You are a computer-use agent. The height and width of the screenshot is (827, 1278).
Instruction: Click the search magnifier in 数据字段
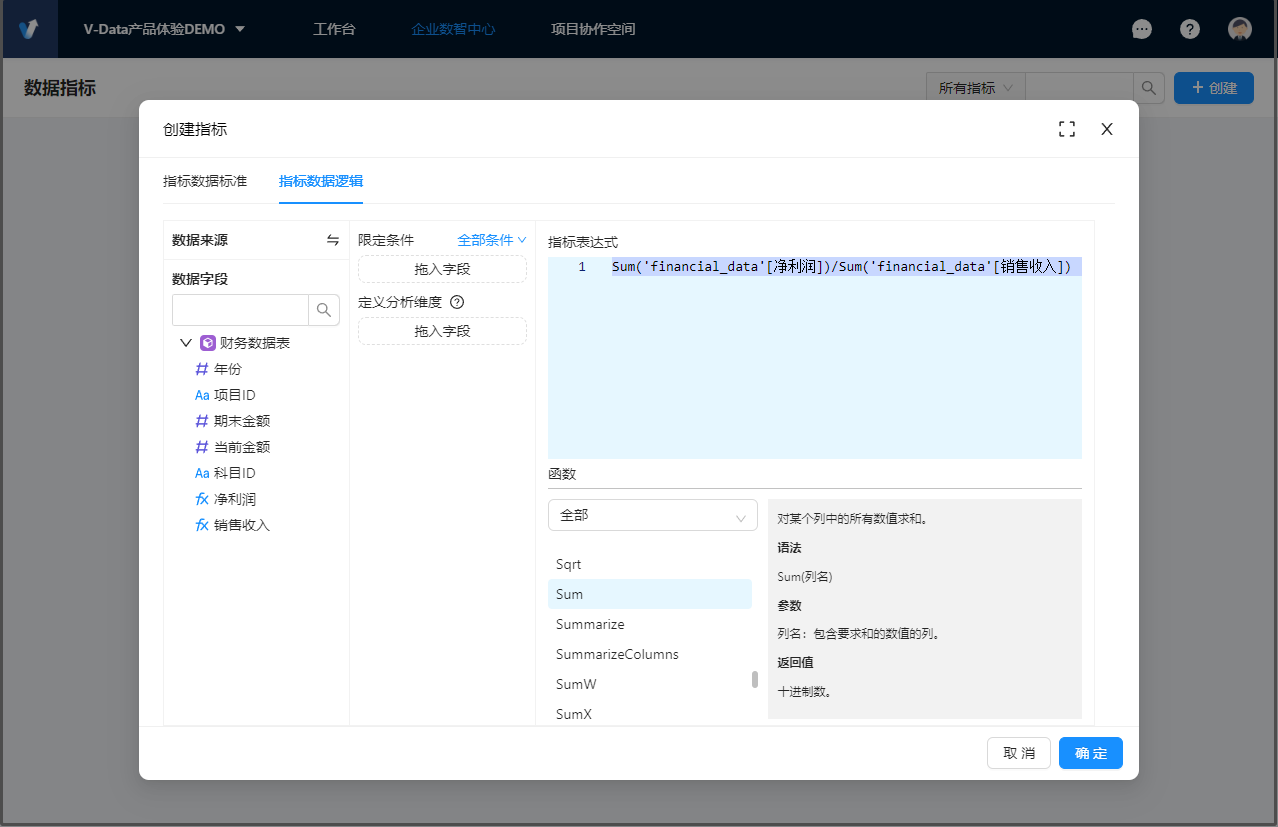[x=324, y=310]
